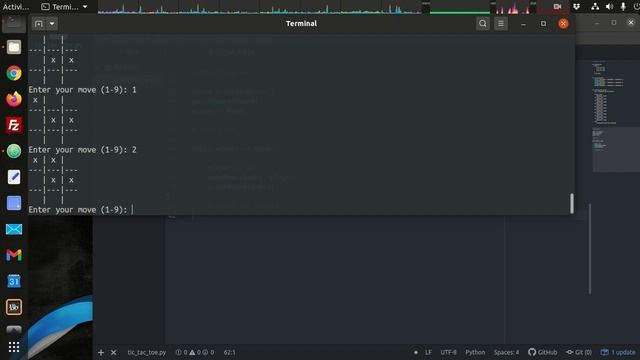Image resolution: width=640 pixels, height=360 pixels.
Task: Open the linter errors and warnings indicator
Action: tap(195, 352)
